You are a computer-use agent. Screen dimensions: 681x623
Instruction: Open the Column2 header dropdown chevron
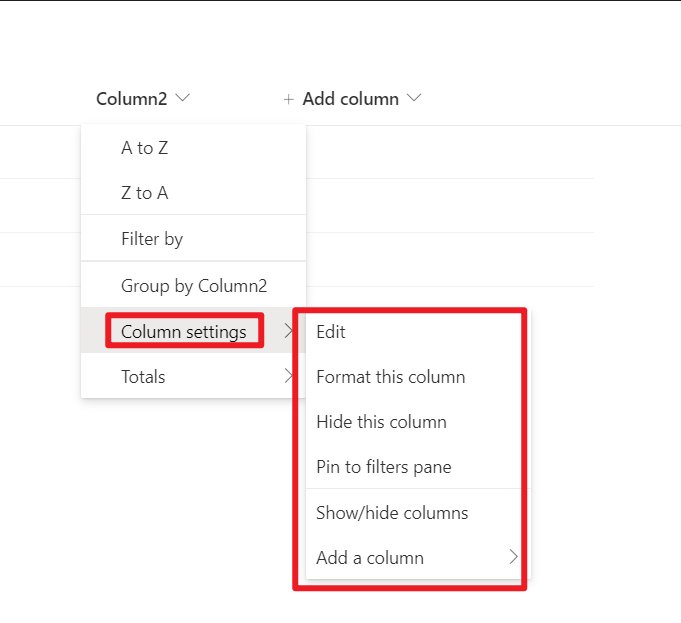(182, 98)
